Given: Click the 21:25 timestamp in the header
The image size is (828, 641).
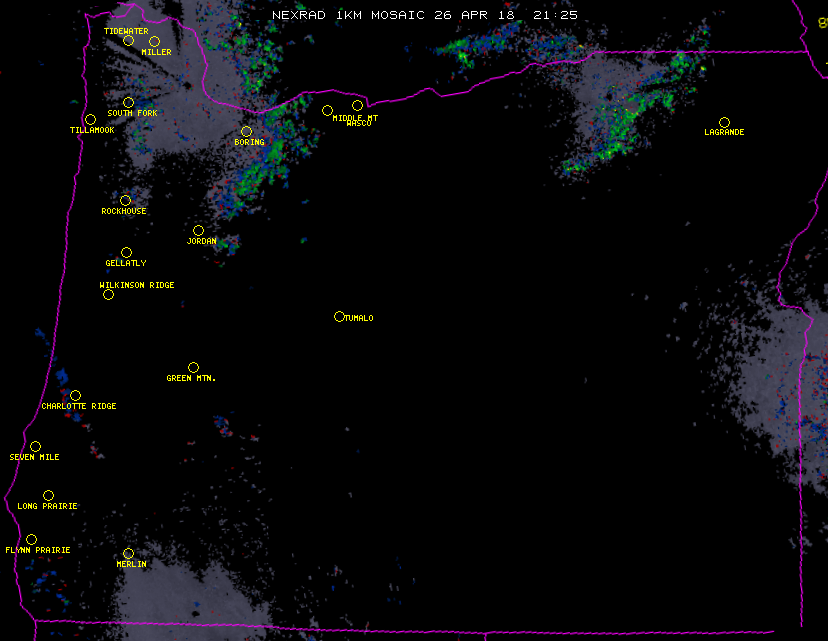Looking at the screenshot, I should (557, 15).
